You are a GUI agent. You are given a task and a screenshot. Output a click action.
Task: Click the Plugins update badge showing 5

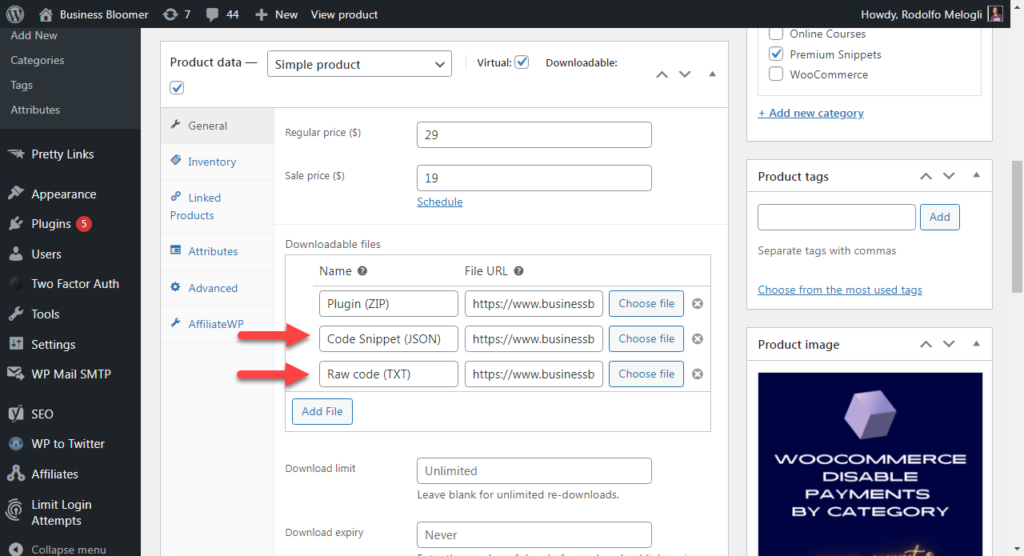pyautogui.click(x=84, y=224)
